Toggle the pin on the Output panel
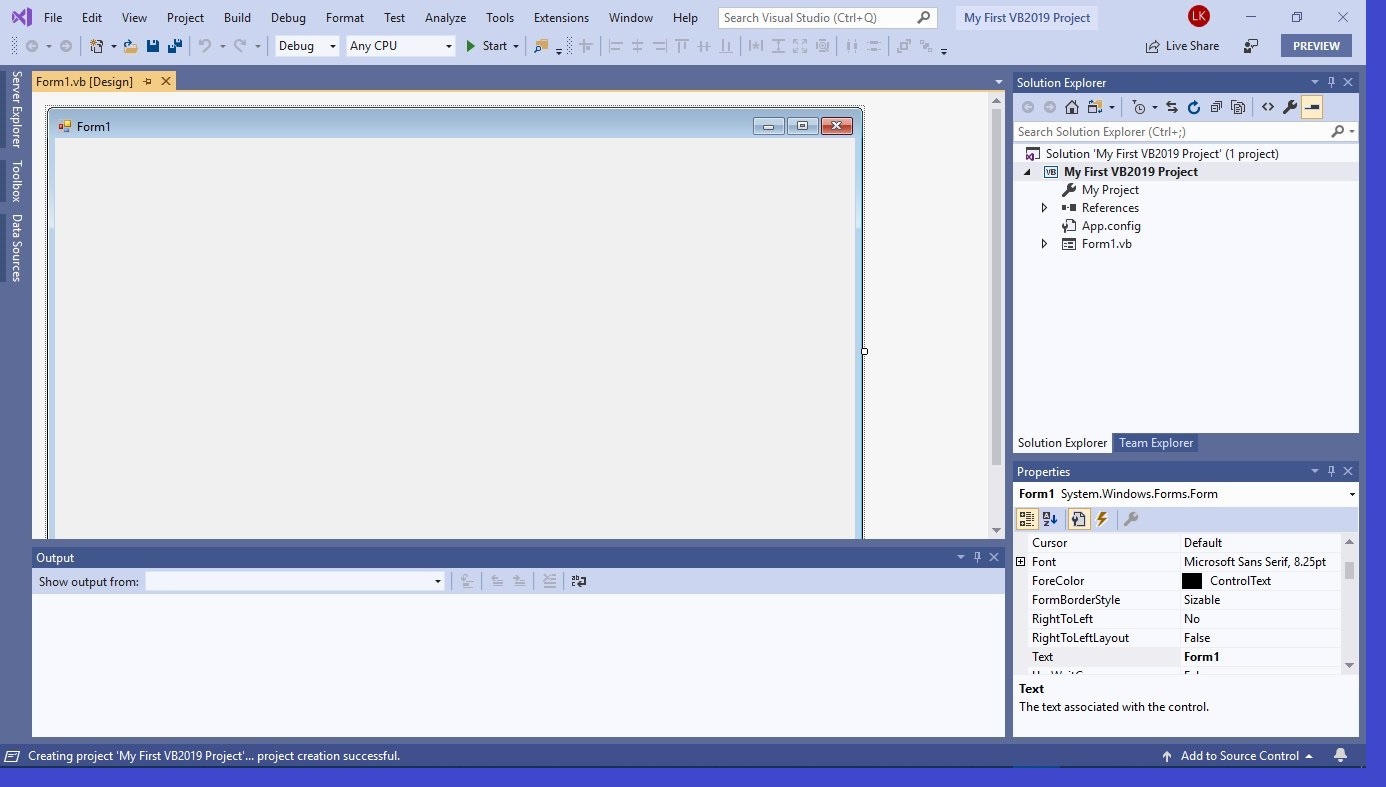This screenshot has width=1386, height=787. (977, 557)
